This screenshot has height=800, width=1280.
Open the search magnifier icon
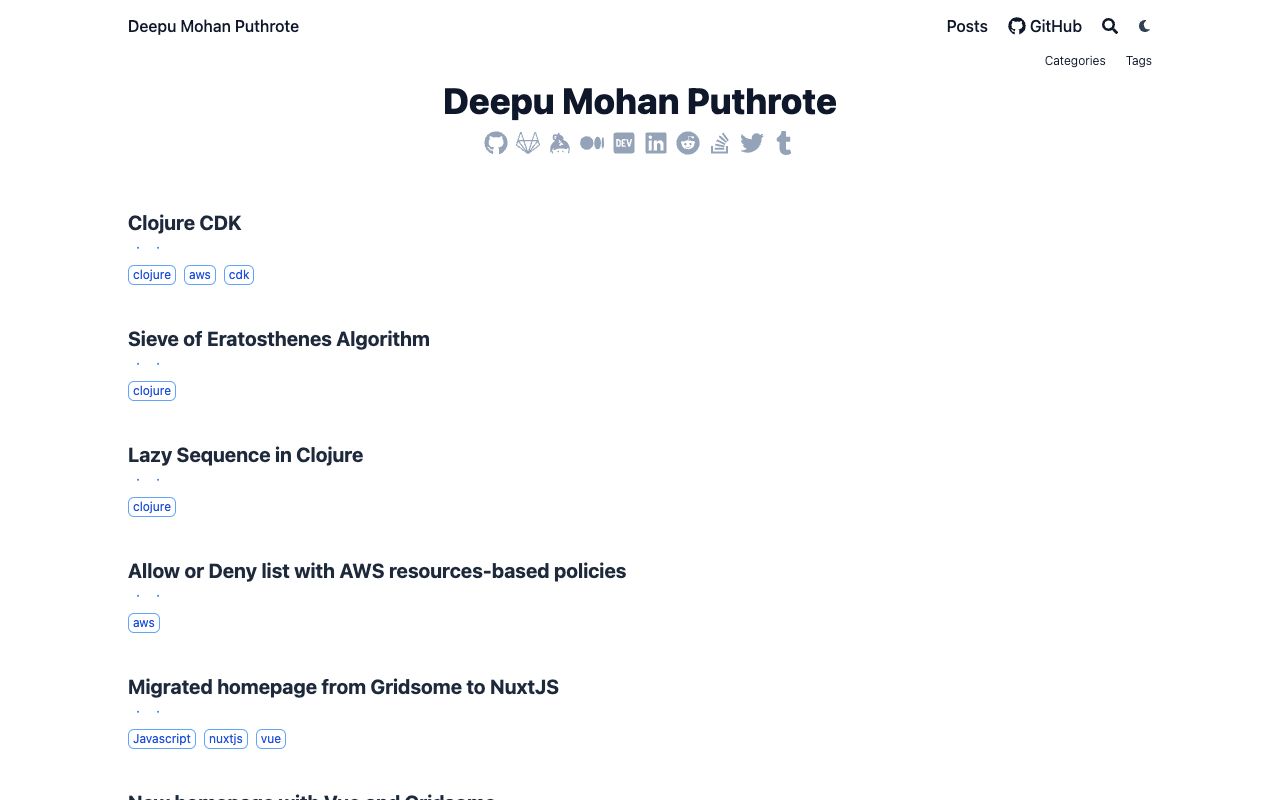pyautogui.click(x=1110, y=26)
